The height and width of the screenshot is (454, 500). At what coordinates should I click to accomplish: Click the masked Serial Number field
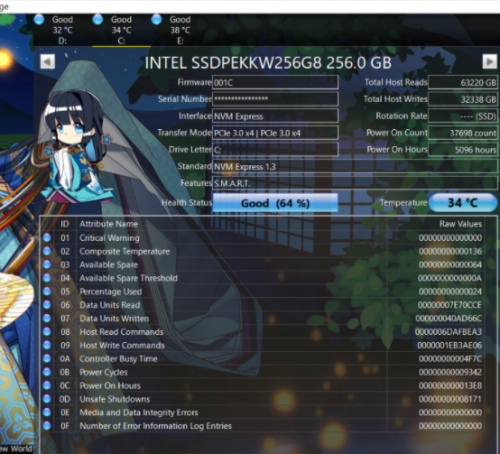(275, 99)
